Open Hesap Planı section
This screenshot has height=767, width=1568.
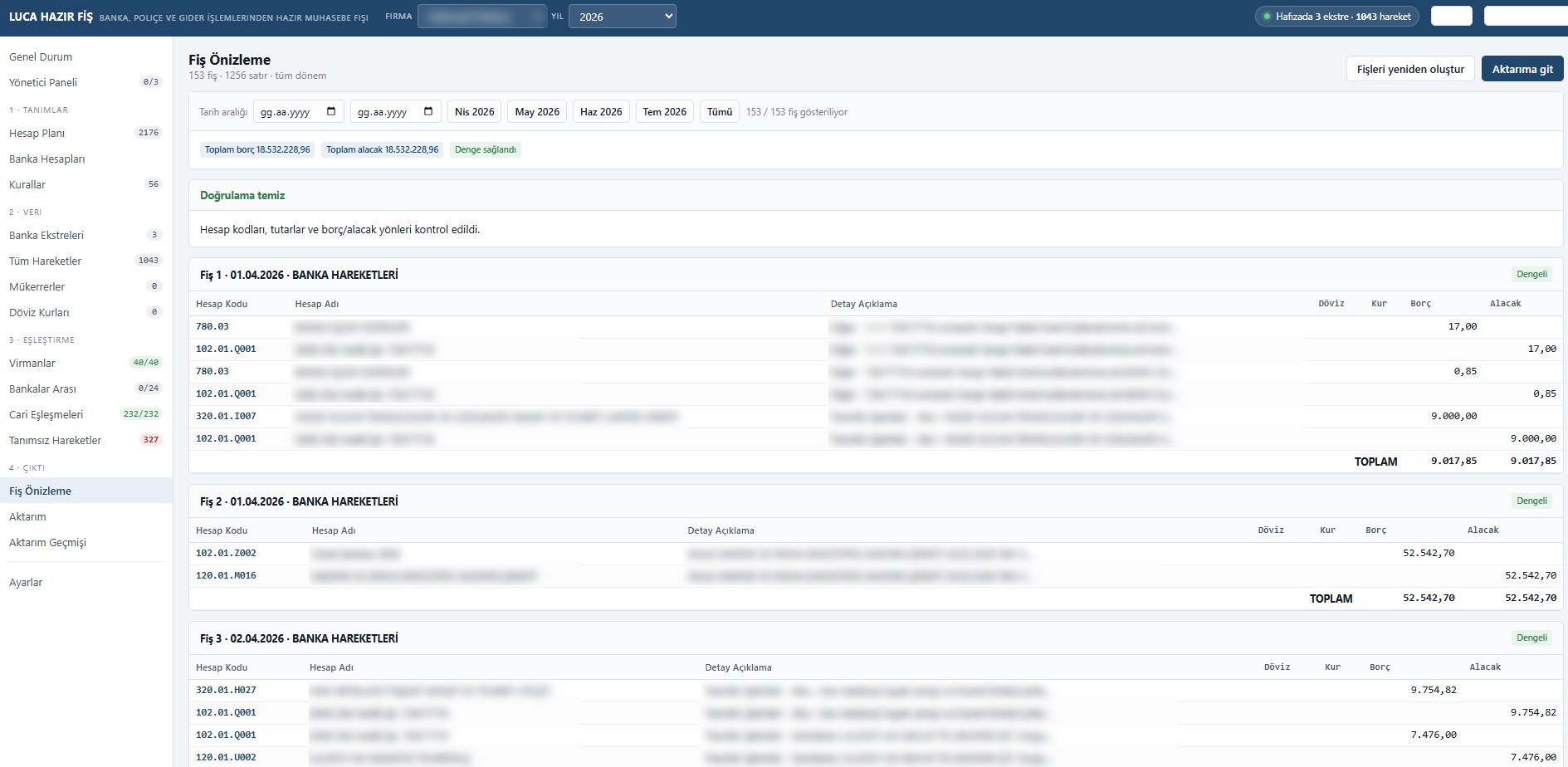(86, 133)
